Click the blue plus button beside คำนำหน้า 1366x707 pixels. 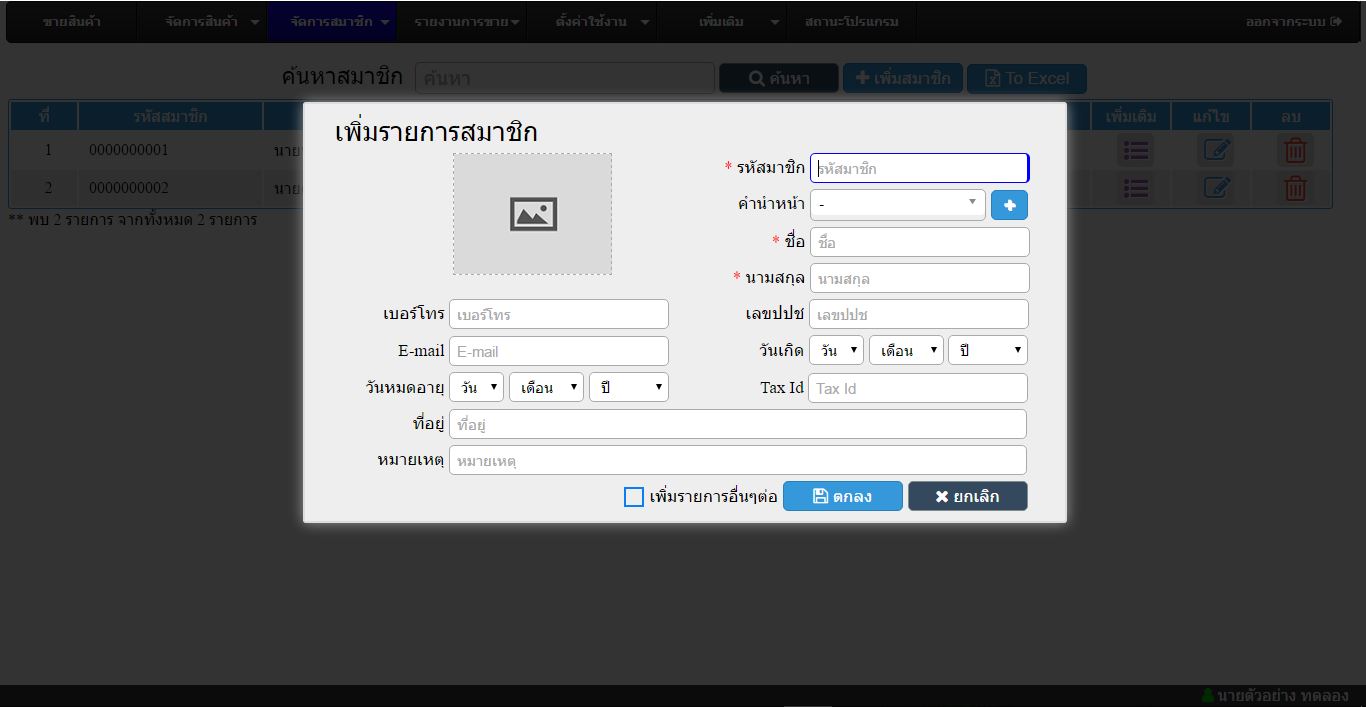pyautogui.click(x=1009, y=205)
